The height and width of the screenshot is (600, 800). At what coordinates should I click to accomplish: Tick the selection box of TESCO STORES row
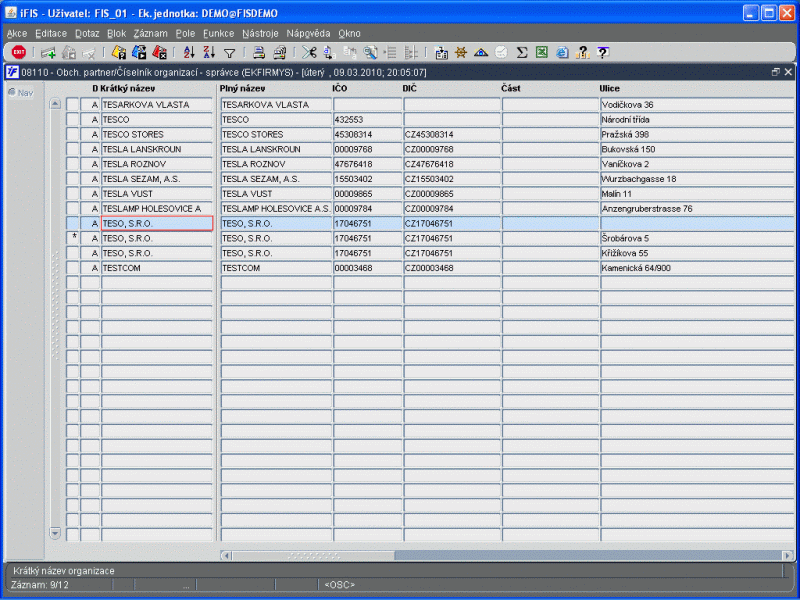72,134
